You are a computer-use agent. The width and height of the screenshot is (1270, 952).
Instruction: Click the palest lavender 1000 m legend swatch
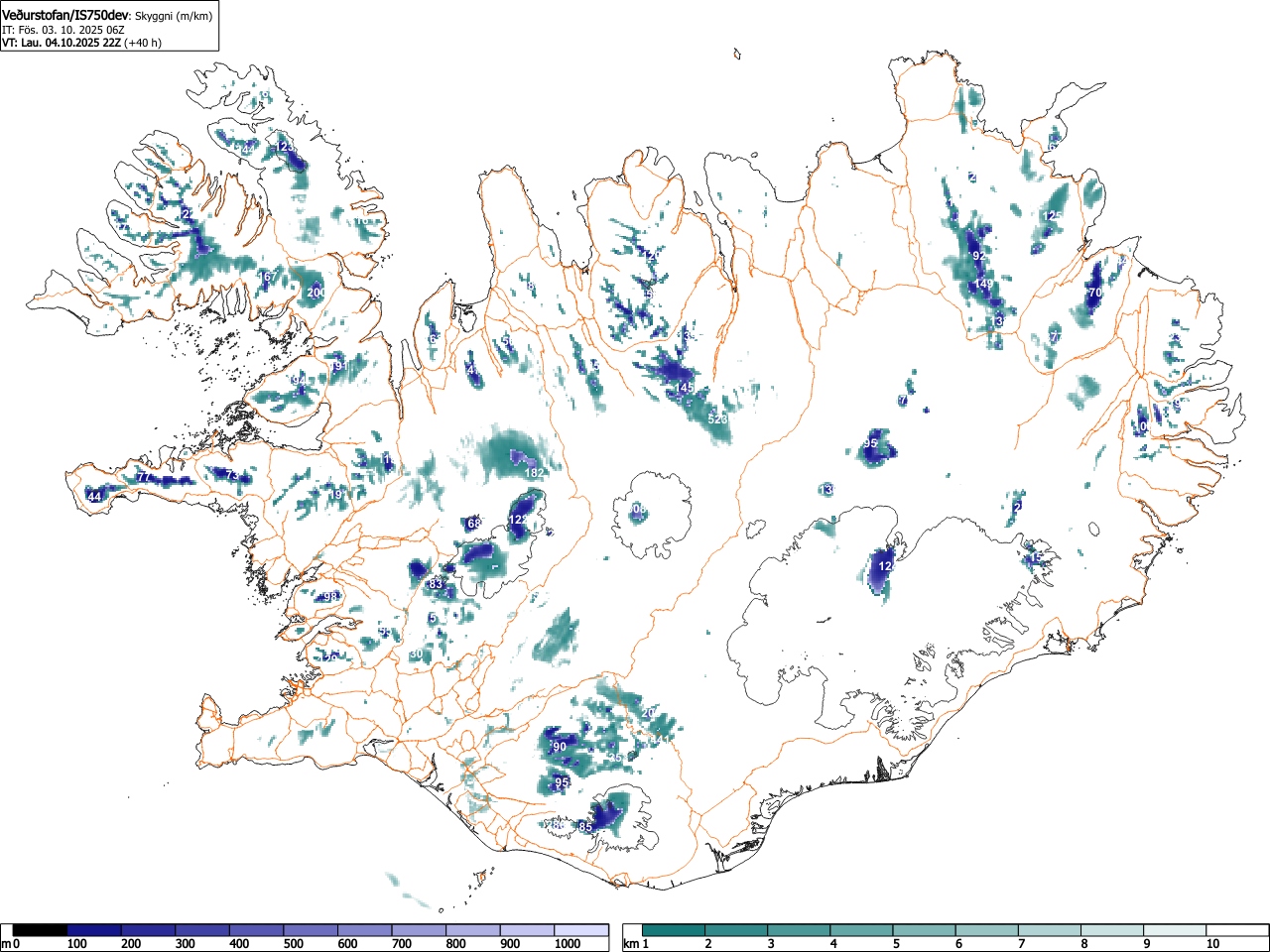581,930
